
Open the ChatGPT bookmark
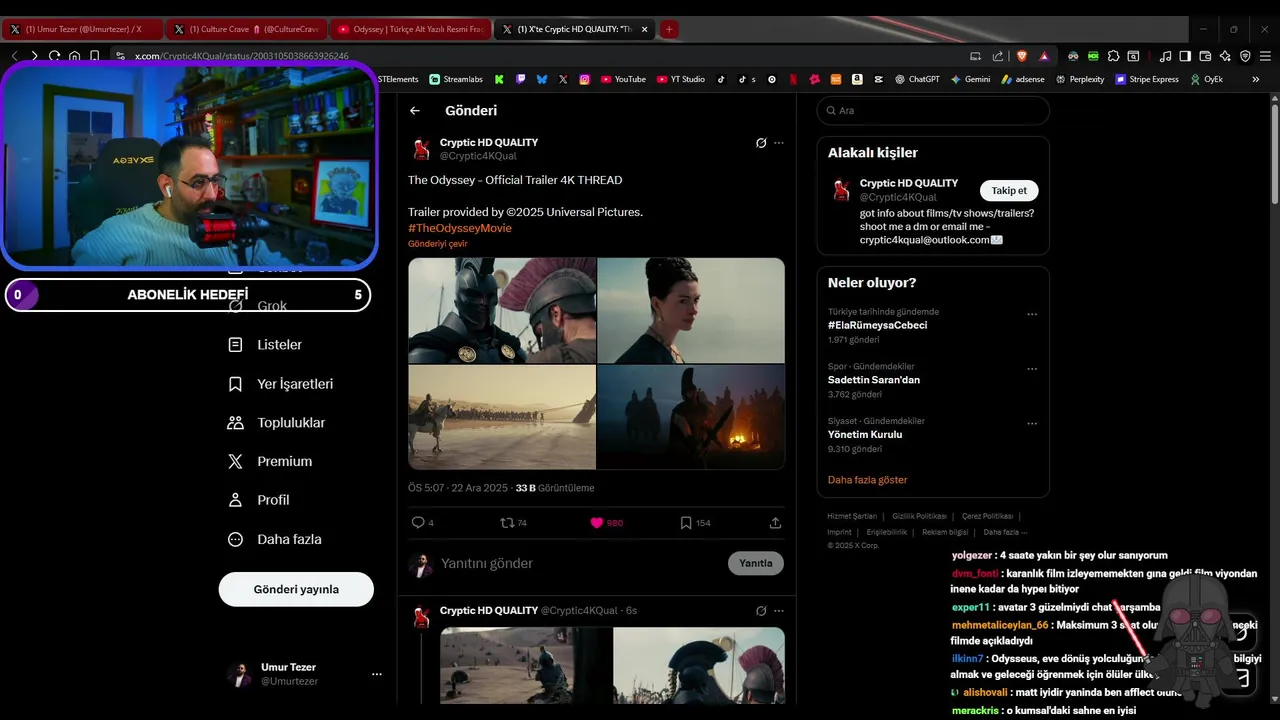click(917, 79)
